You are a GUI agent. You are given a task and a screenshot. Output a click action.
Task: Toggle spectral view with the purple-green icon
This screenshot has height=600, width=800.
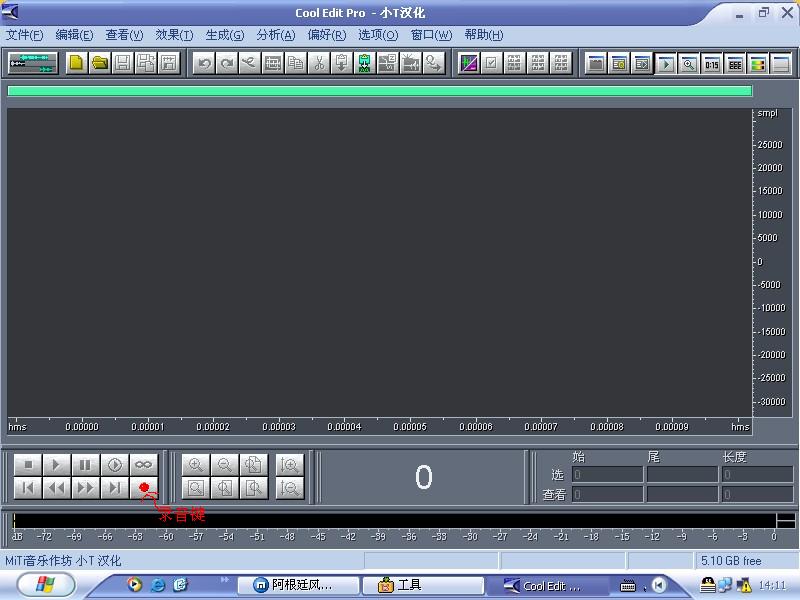(468, 63)
